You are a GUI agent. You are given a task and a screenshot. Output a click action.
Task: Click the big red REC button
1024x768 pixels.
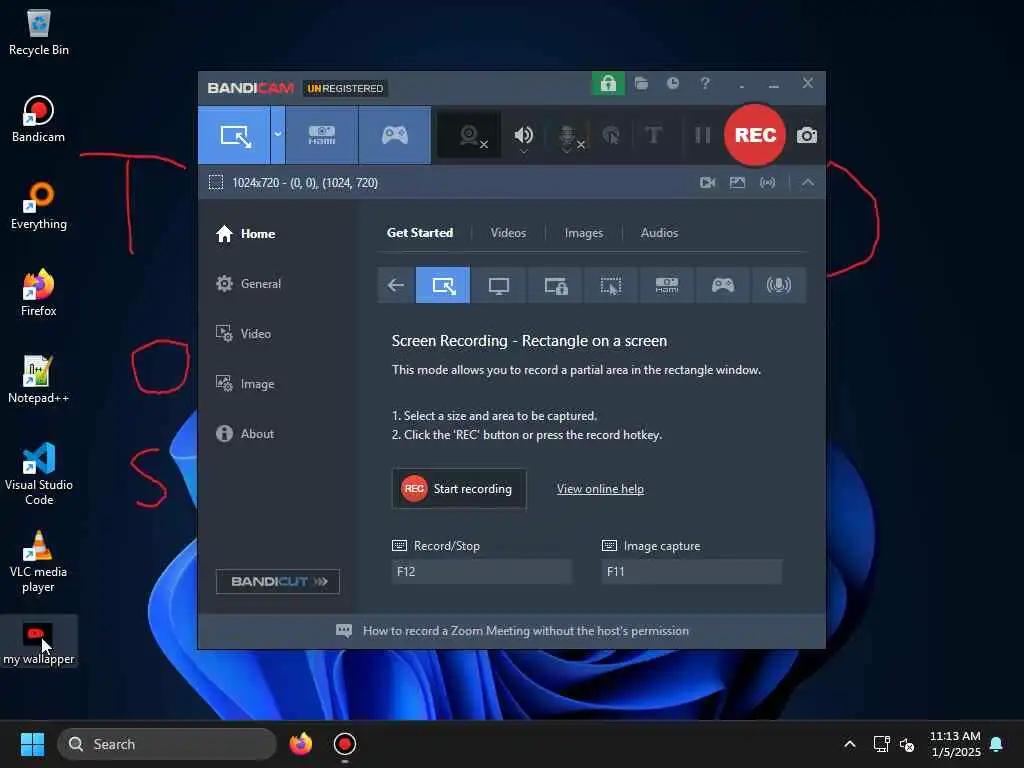pos(755,135)
